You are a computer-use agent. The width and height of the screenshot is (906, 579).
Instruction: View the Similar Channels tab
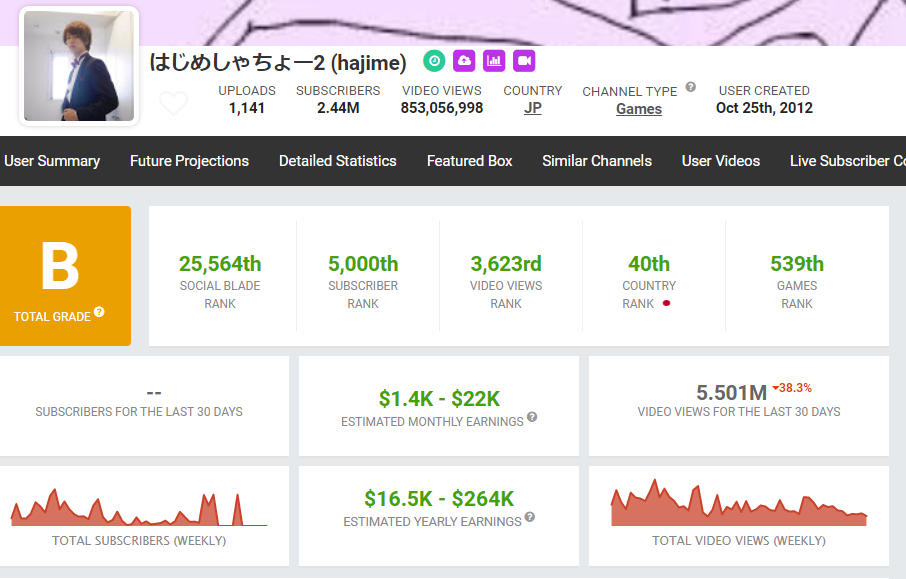pos(597,161)
